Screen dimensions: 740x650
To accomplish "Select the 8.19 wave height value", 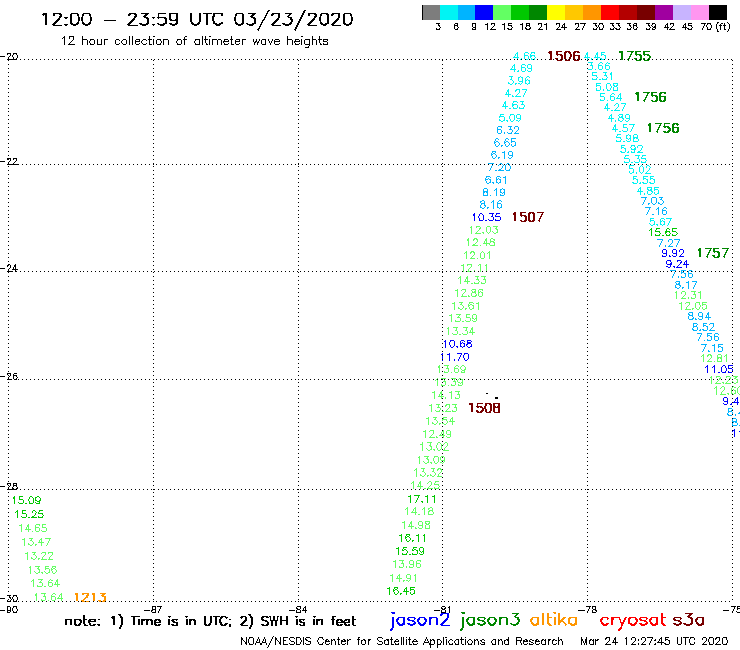I will click(x=494, y=192).
